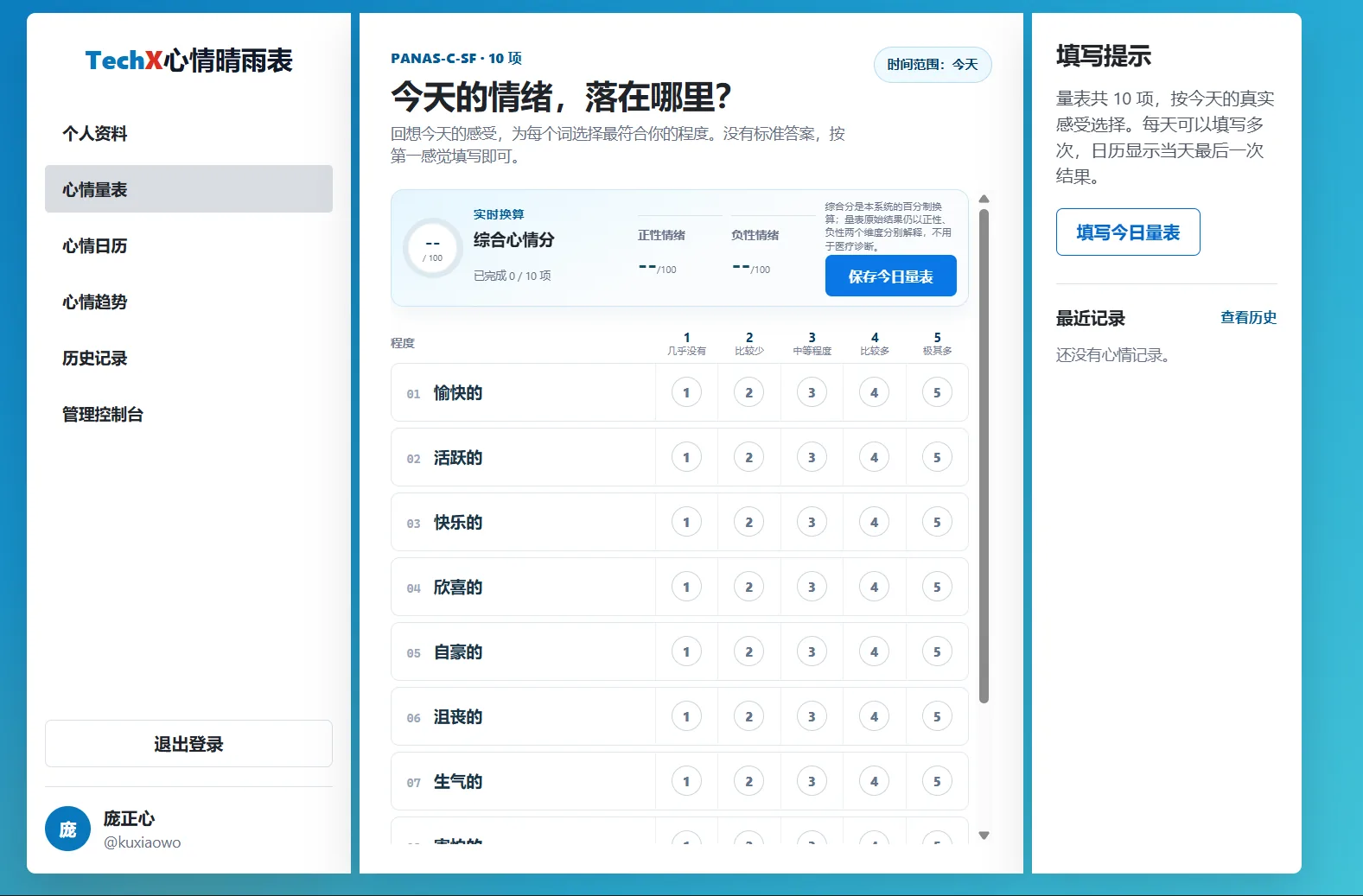
Task: Open 管理控制台 sidebar entry
Action: coord(188,414)
